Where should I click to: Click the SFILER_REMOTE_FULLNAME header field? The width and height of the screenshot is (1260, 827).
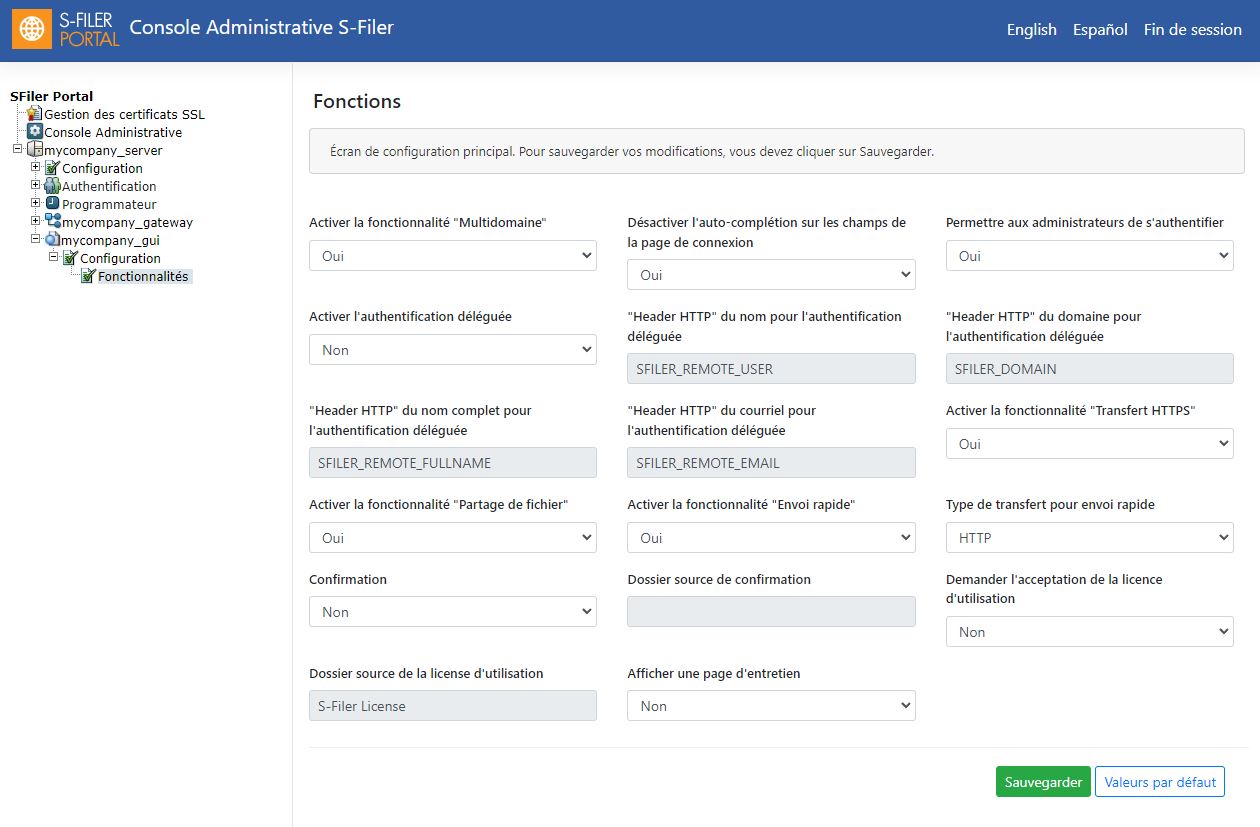(x=453, y=463)
